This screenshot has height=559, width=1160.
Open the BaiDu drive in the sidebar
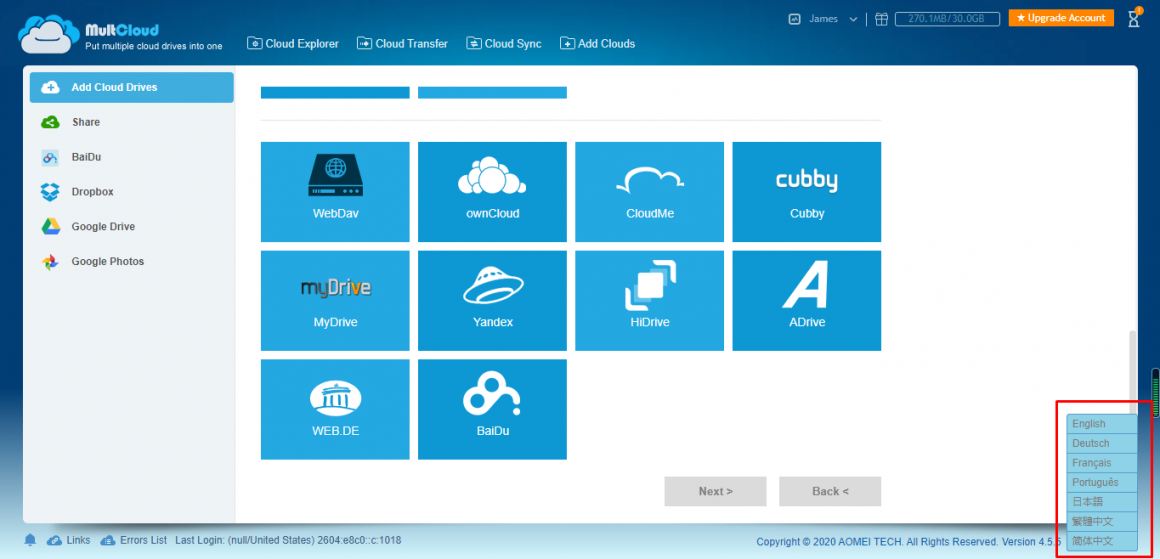(132, 157)
